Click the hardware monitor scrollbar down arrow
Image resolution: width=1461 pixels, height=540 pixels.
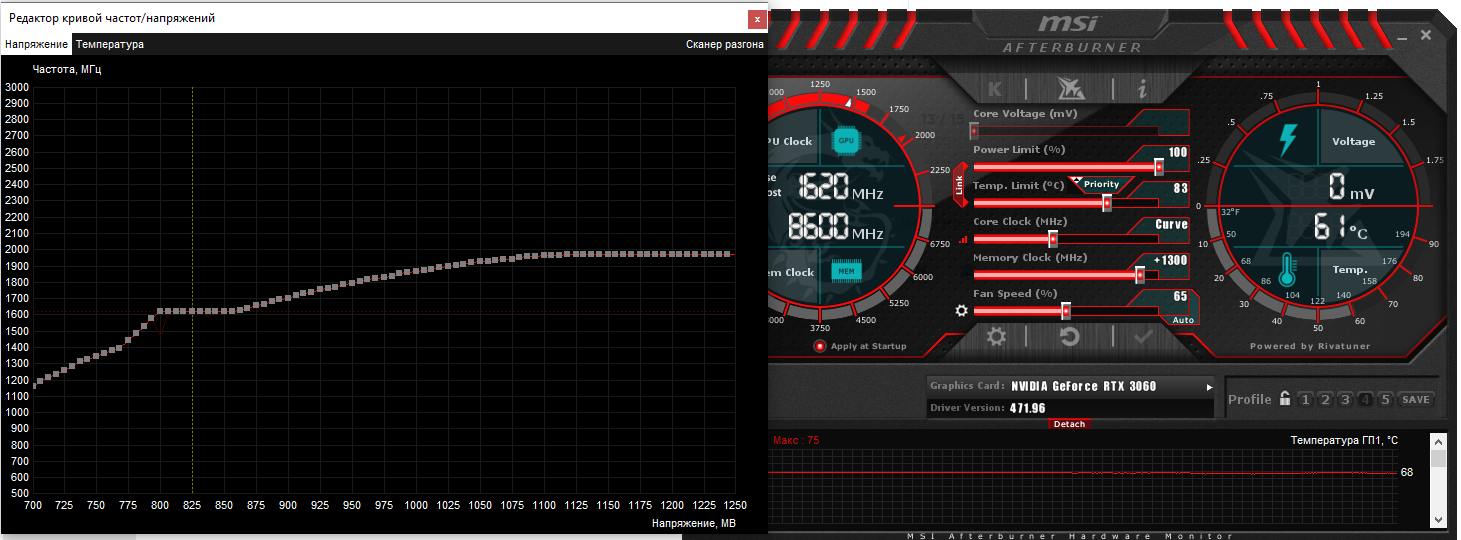(1439, 518)
